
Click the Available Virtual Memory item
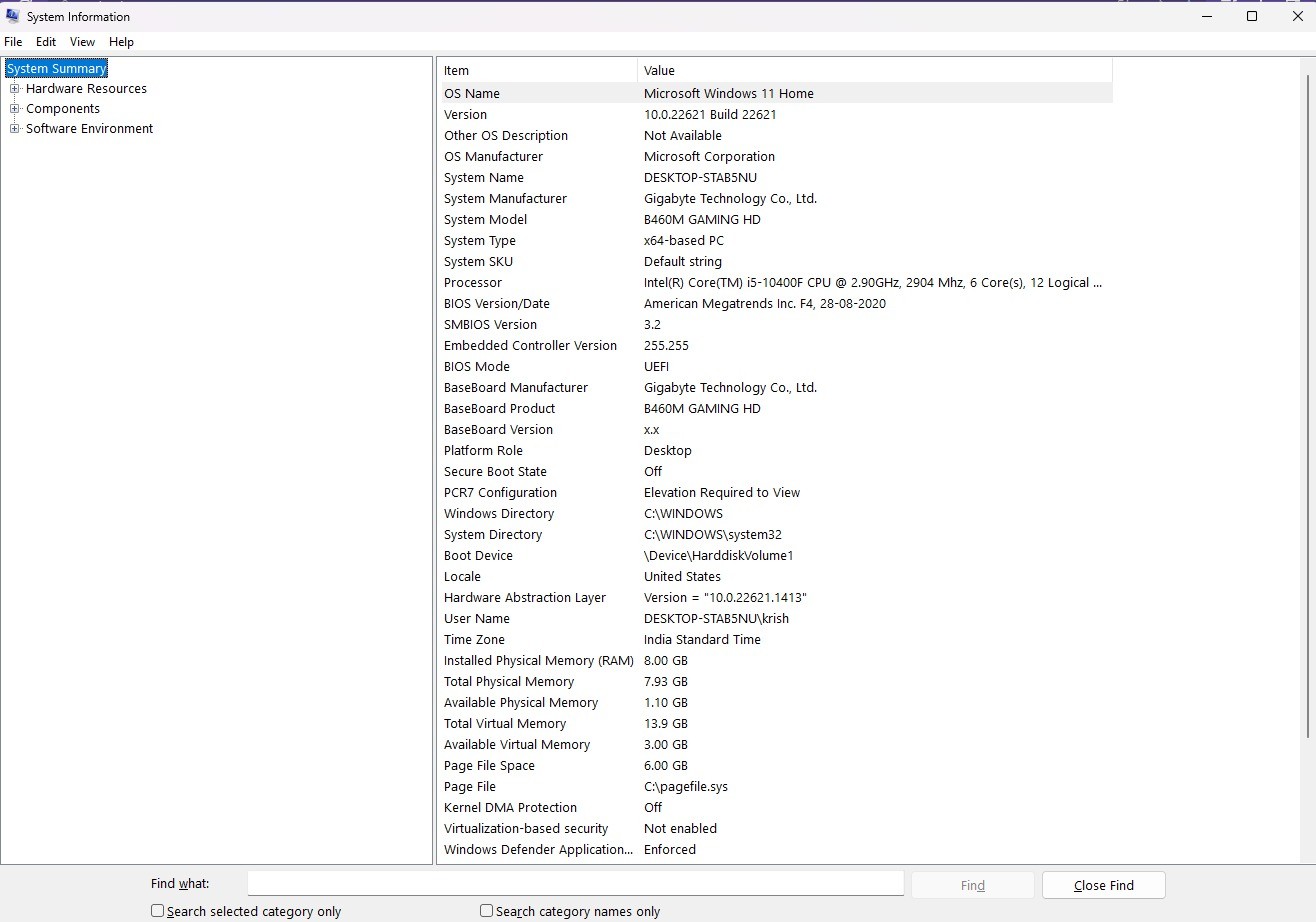click(517, 745)
